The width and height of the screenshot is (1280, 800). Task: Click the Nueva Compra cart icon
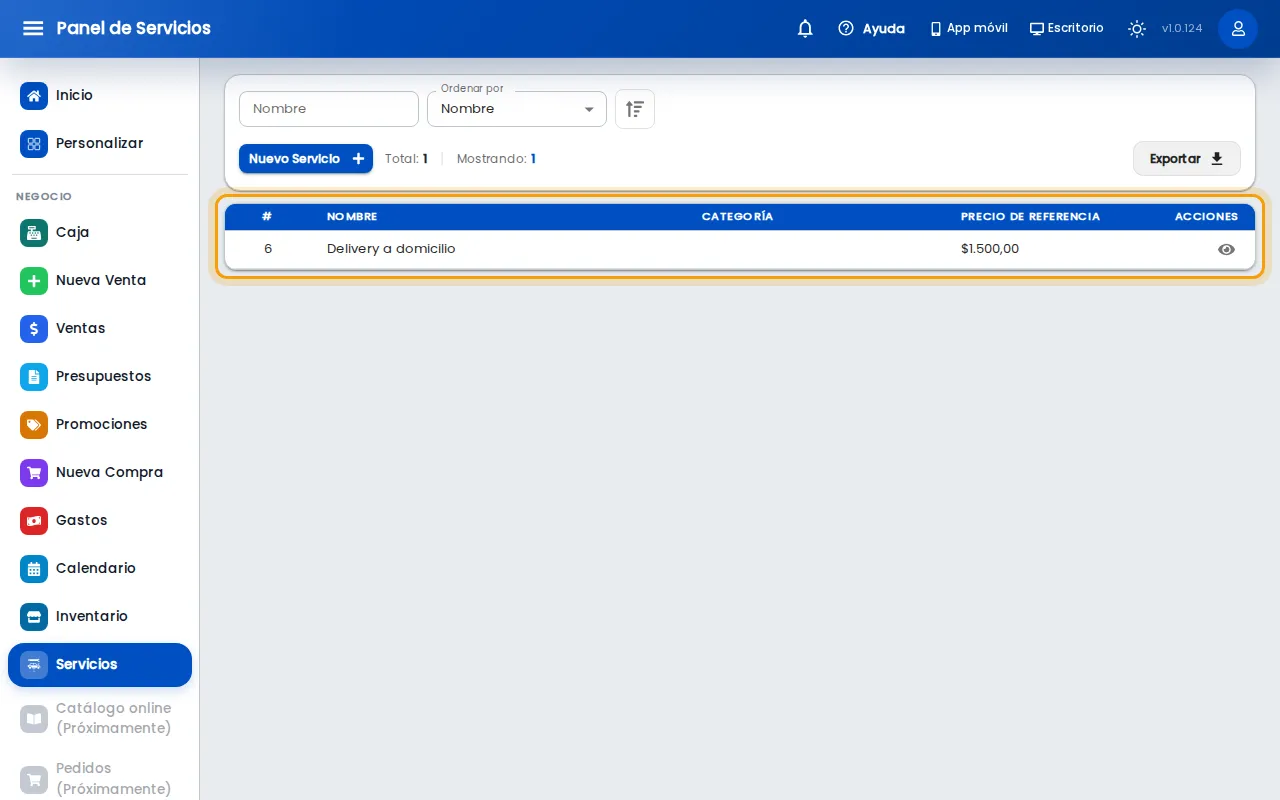tap(34, 473)
